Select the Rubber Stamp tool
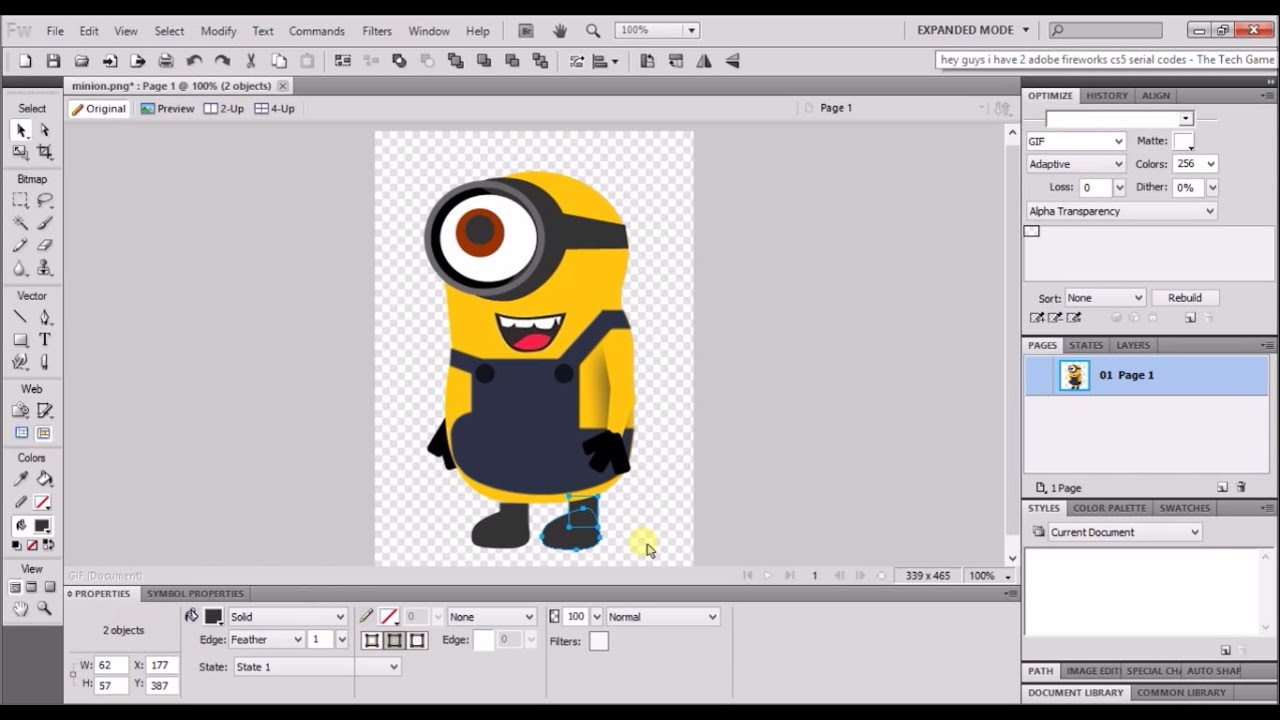 coord(44,269)
